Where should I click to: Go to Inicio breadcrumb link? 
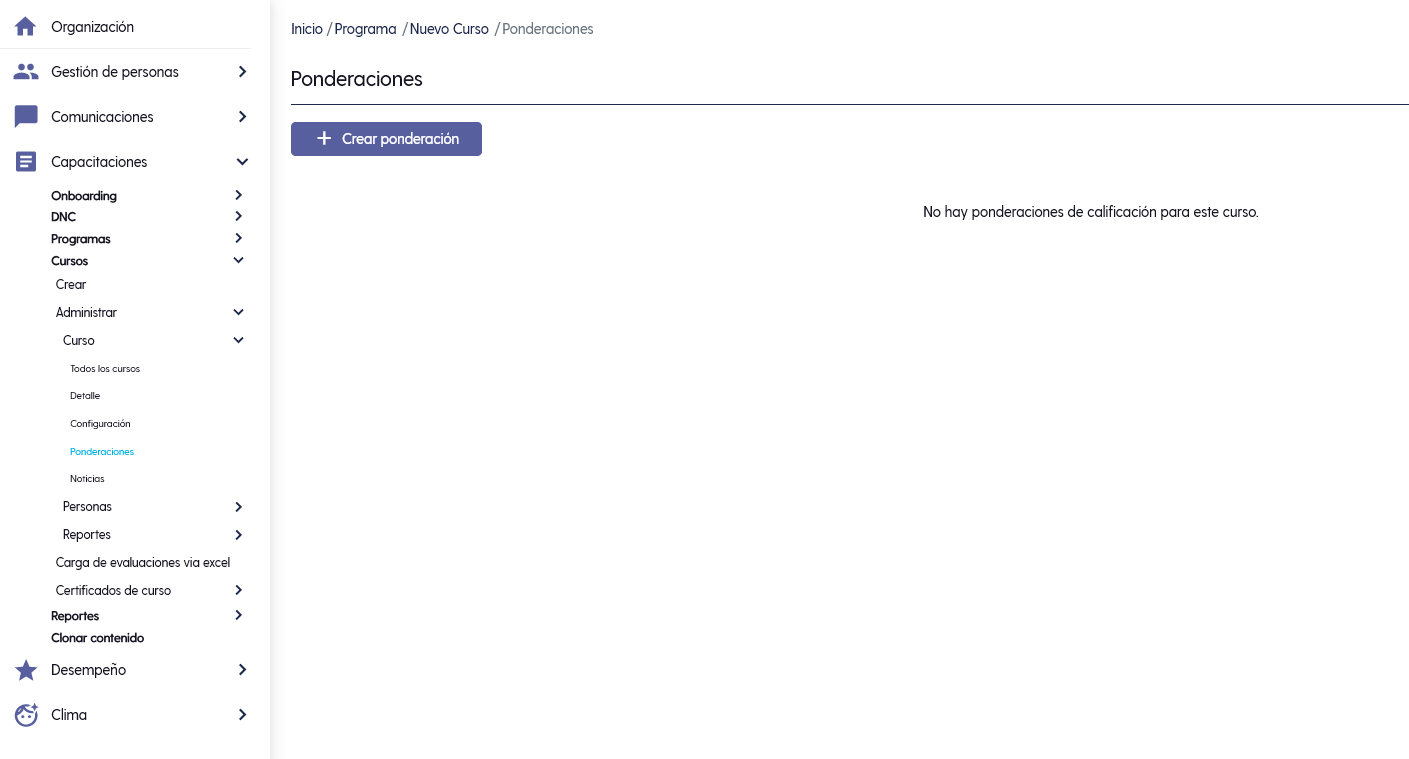point(307,29)
